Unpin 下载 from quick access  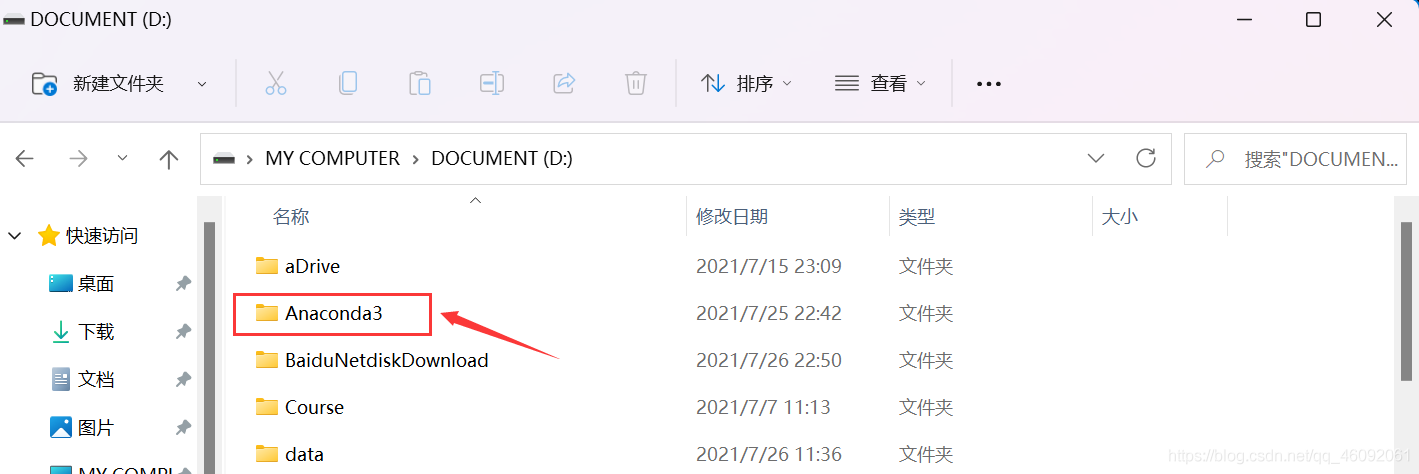coord(183,331)
